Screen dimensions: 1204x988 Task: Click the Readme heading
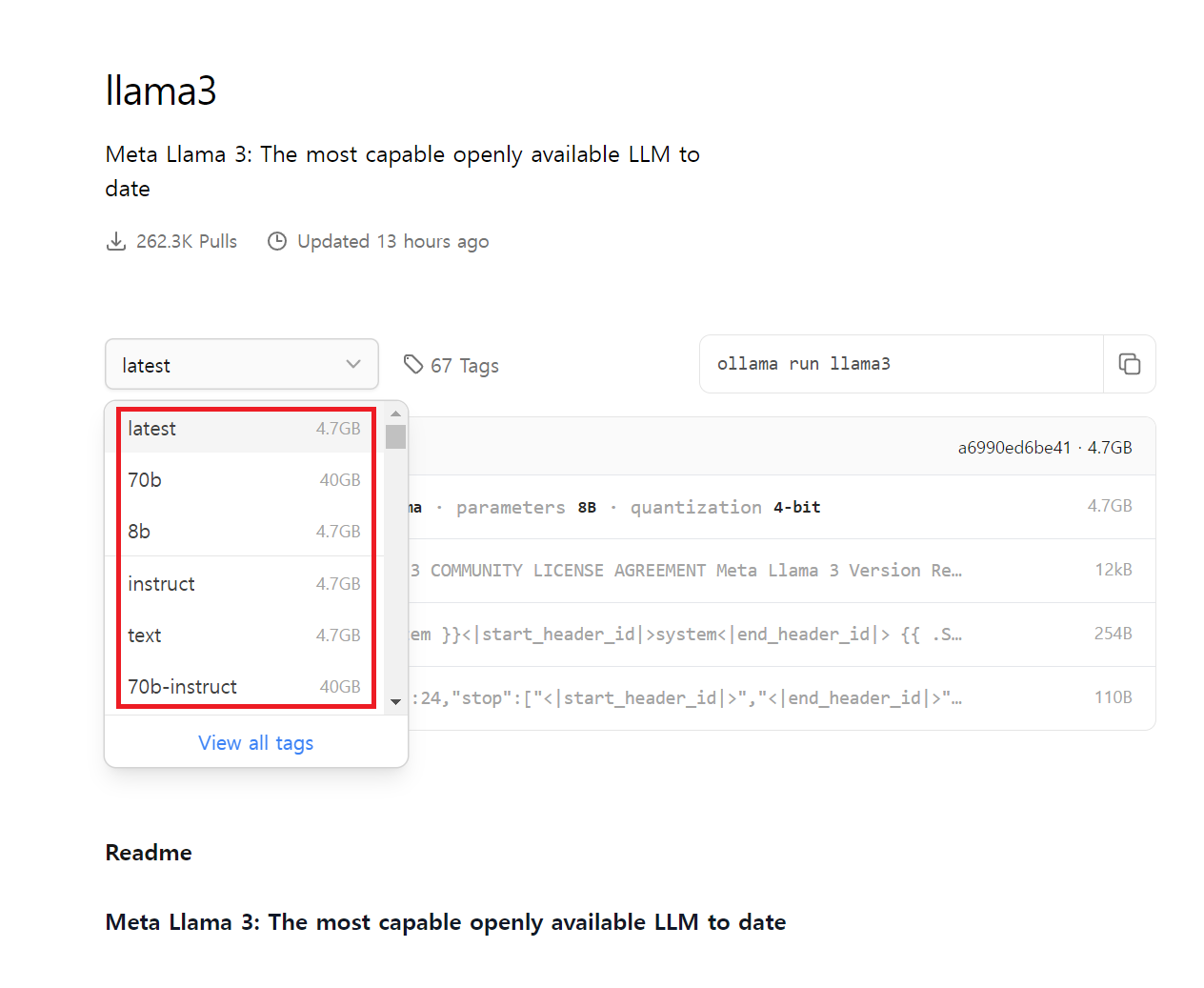click(x=149, y=853)
